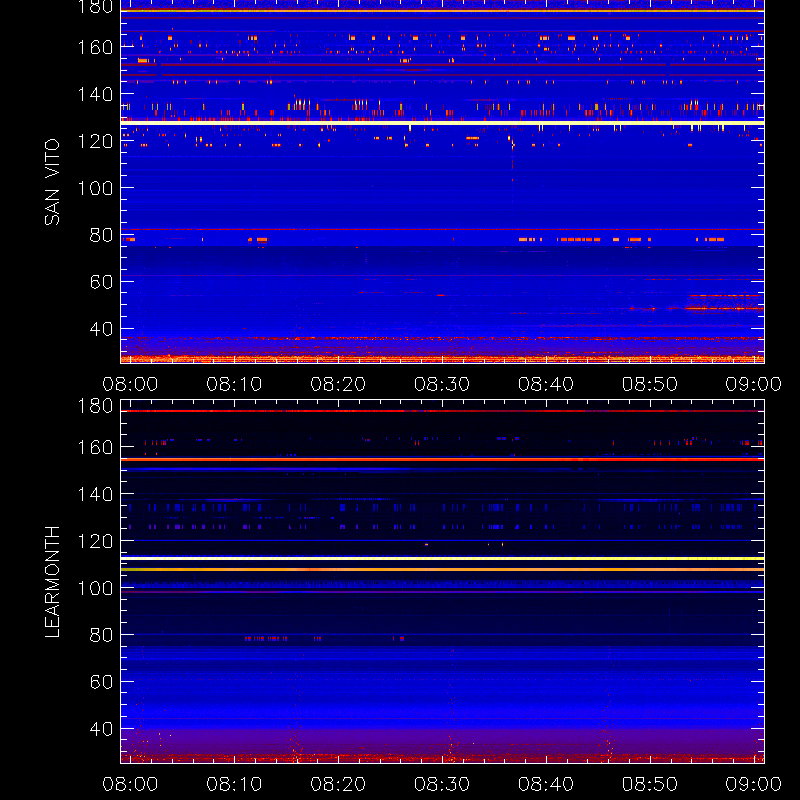Pick the 140 frequency label on San Vito axis
800x800 pixels.
tap(95, 94)
